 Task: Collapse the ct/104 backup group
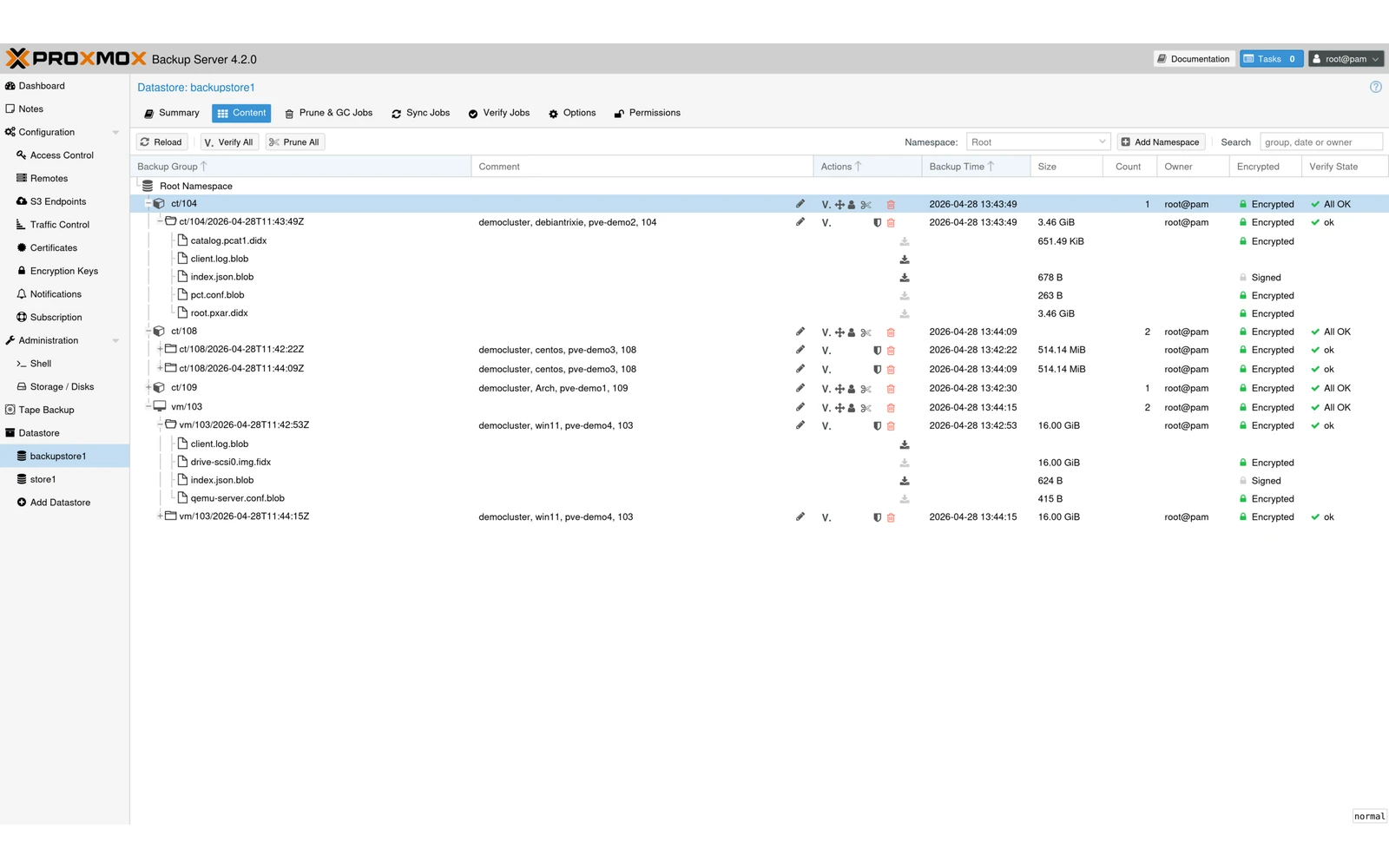click(148, 203)
